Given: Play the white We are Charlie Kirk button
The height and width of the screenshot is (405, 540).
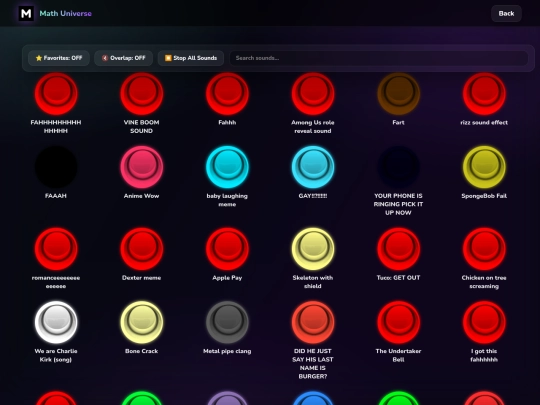Looking at the screenshot, I should pyautogui.click(x=56, y=322).
